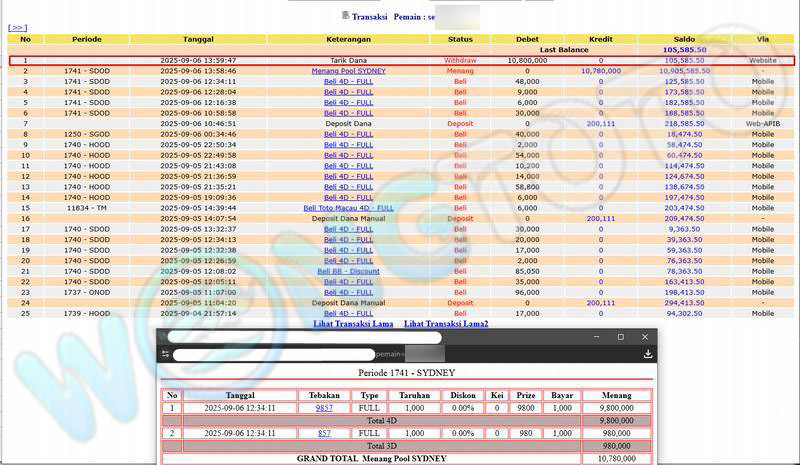The width and height of the screenshot is (800, 465).
Task: Minimize the popup result window
Action: [x=594, y=337]
